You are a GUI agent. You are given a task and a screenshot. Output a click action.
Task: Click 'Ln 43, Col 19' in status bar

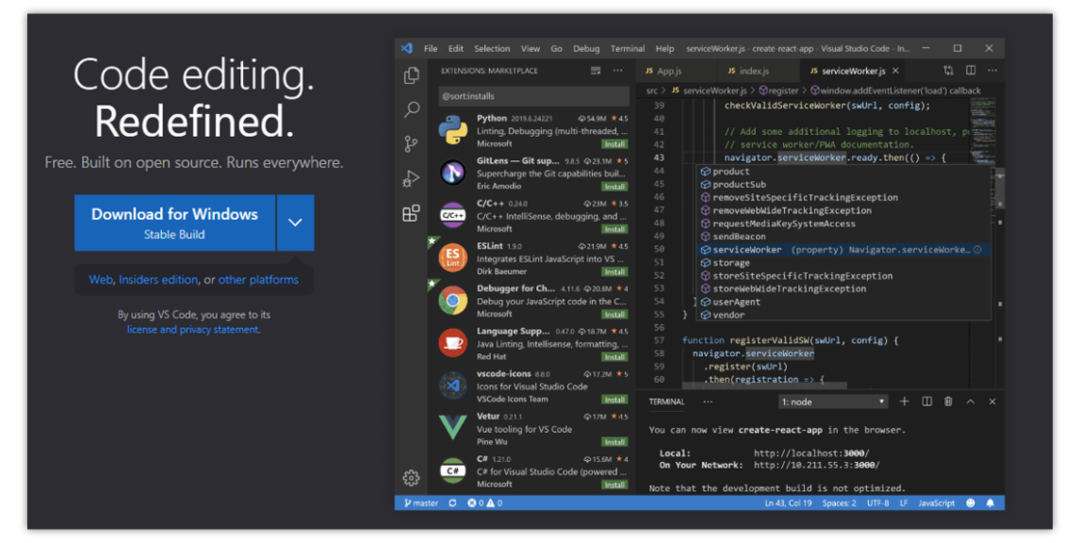788,503
